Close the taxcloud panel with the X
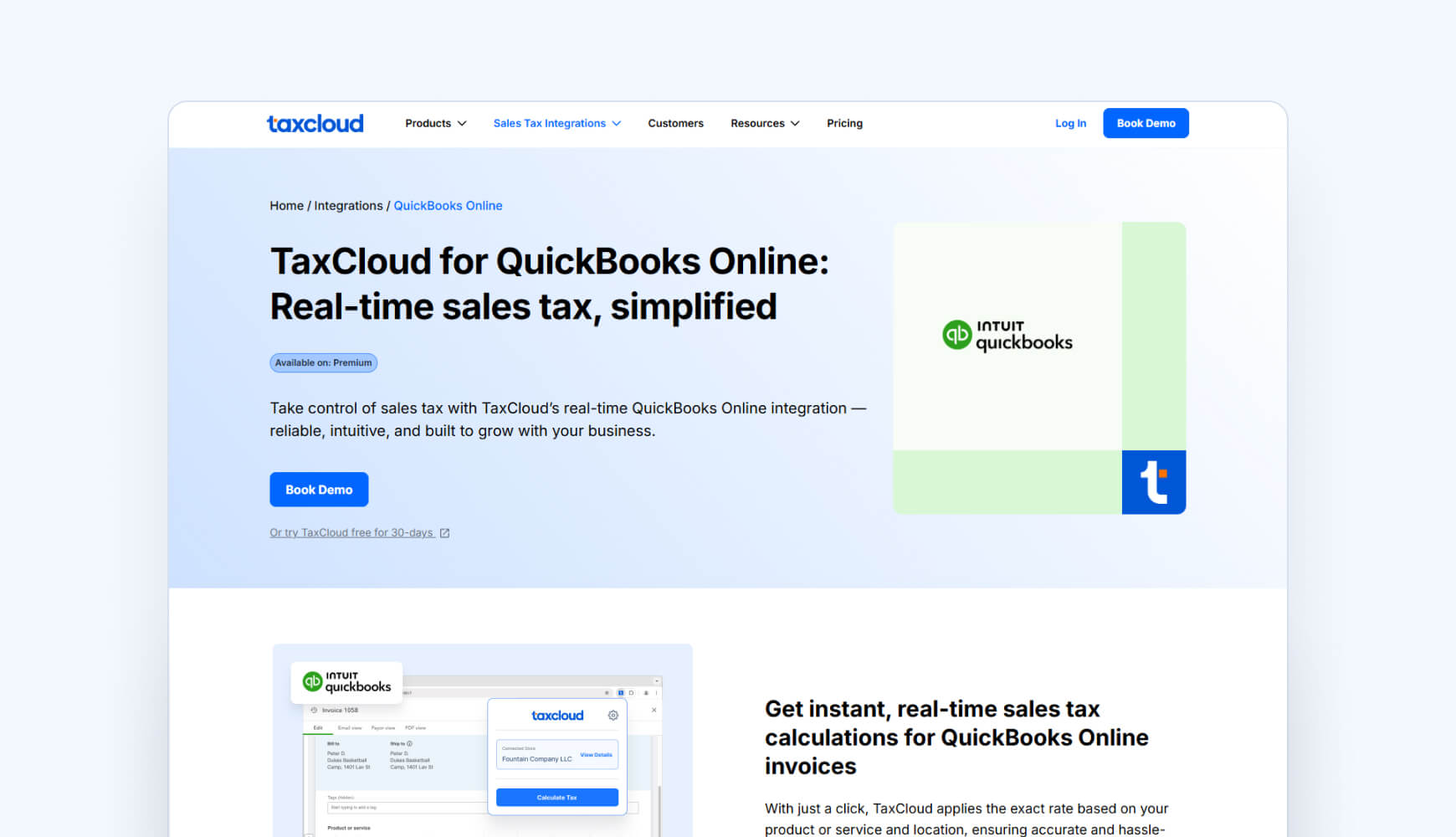 point(654,710)
